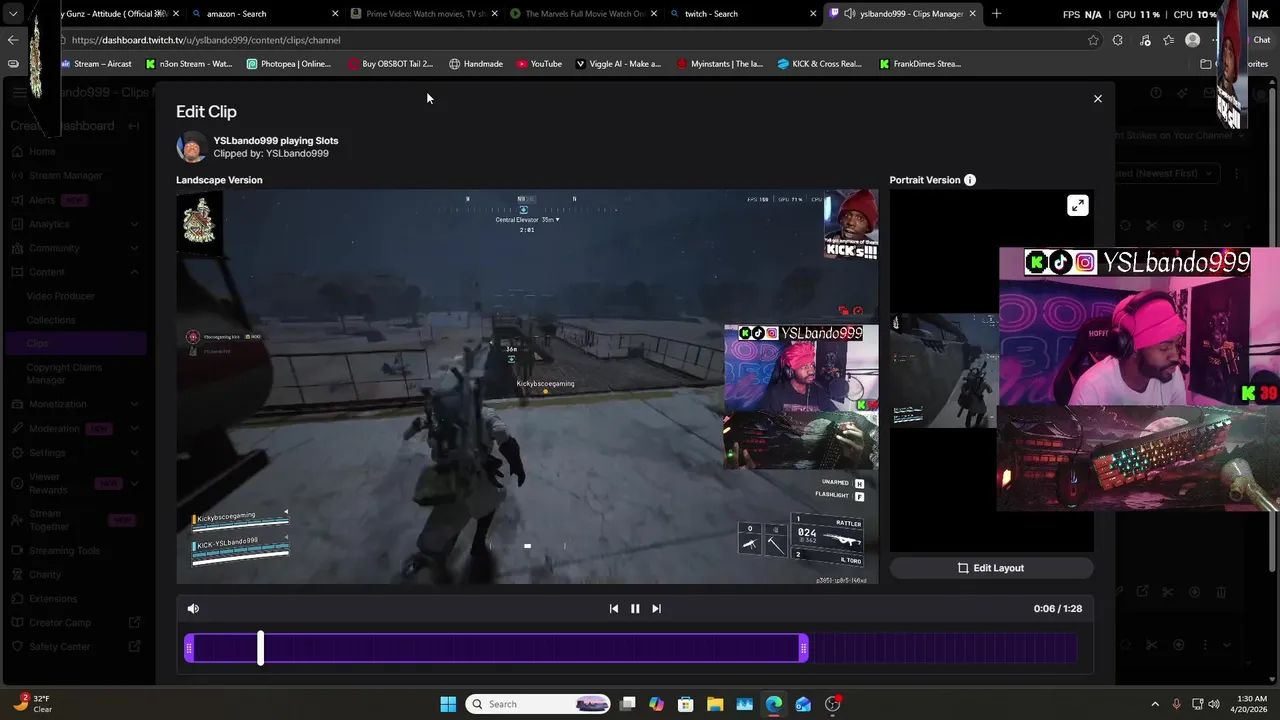Open a new browser tab
Screen dimensions: 1280x720
pos(996,14)
